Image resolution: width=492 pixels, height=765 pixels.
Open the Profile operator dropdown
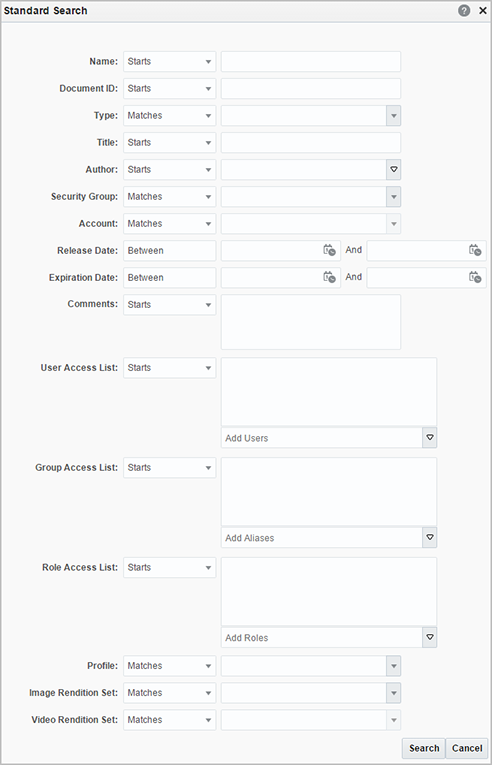click(169, 665)
